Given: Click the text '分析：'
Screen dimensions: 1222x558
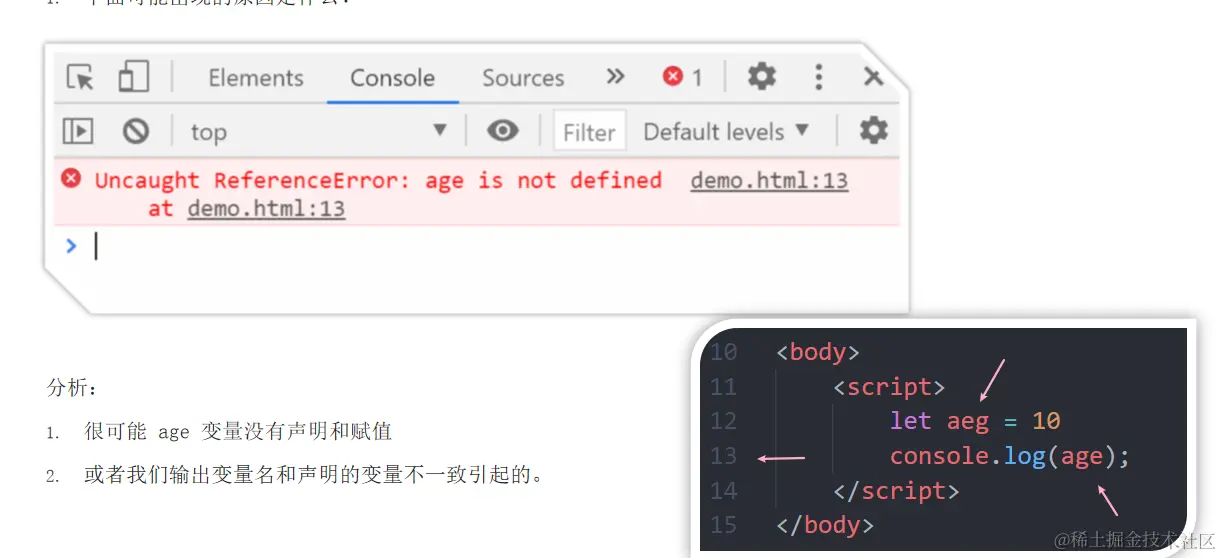Looking at the screenshot, I should pos(73,388).
